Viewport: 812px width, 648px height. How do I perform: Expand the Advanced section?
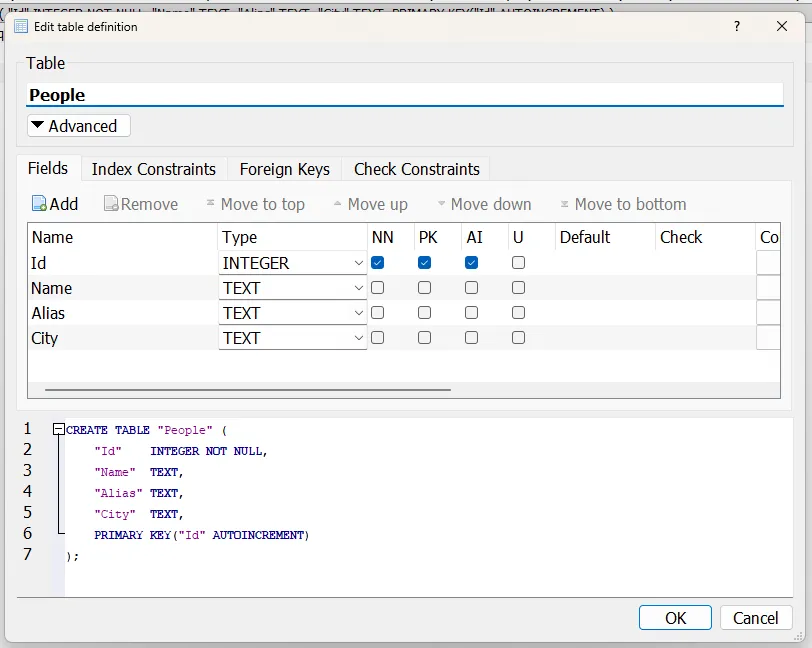coord(79,126)
